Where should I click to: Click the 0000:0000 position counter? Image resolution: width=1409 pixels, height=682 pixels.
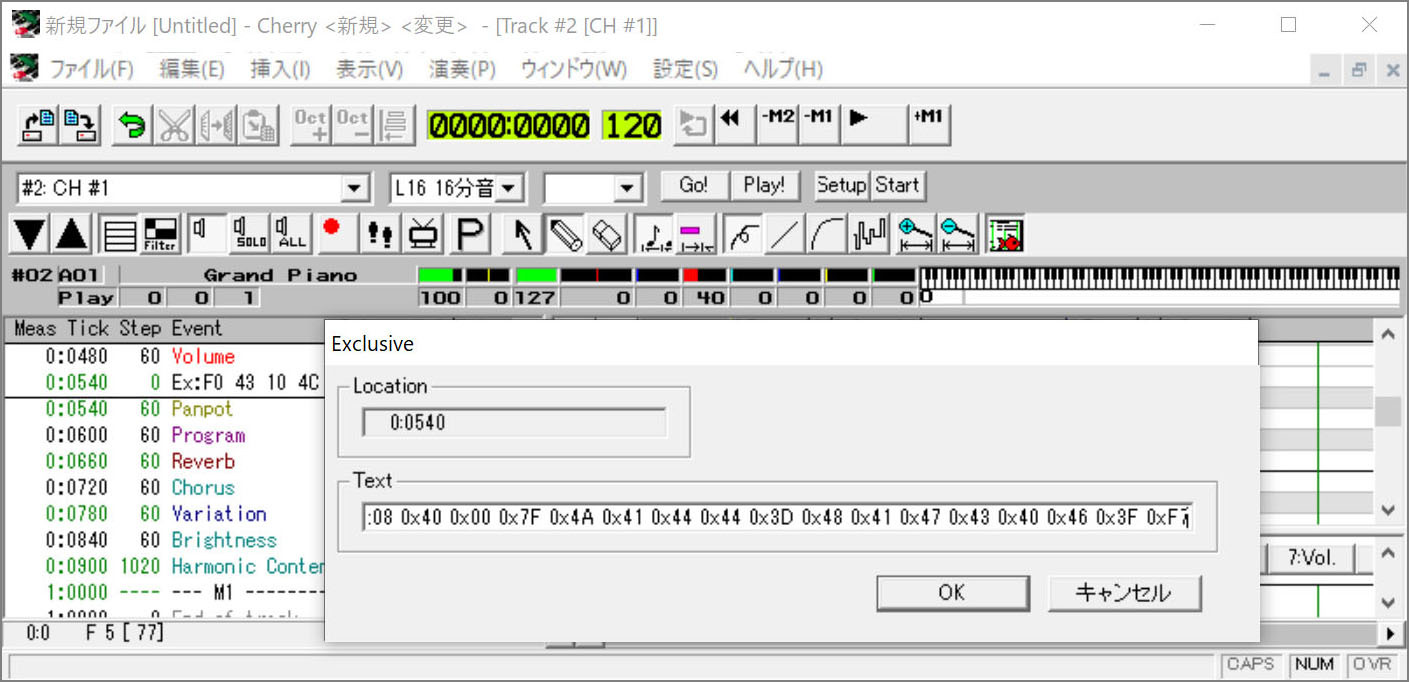point(509,126)
